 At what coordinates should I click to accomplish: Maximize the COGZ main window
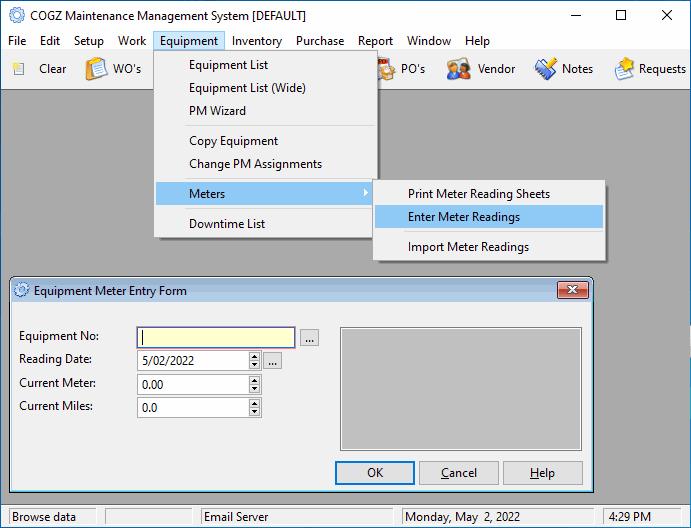621,15
